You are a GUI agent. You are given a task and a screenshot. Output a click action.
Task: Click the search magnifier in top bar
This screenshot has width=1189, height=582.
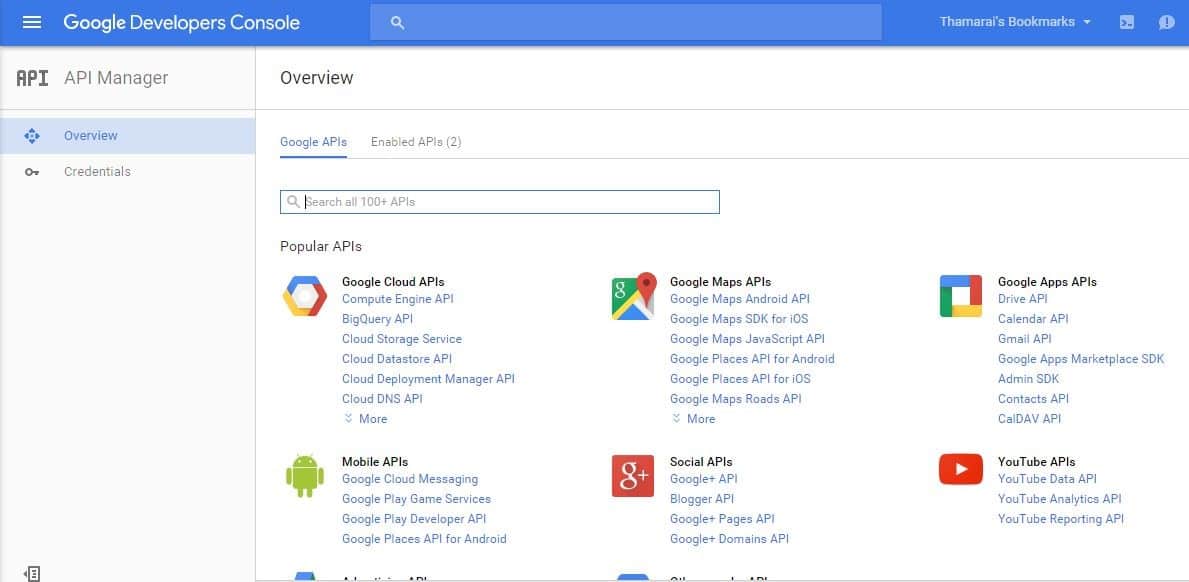pos(397,23)
